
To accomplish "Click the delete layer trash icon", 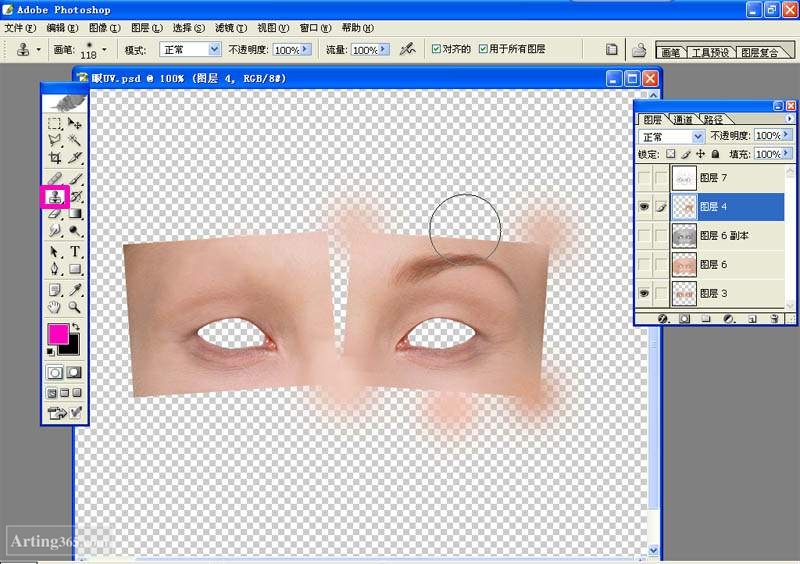I will pos(774,318).
